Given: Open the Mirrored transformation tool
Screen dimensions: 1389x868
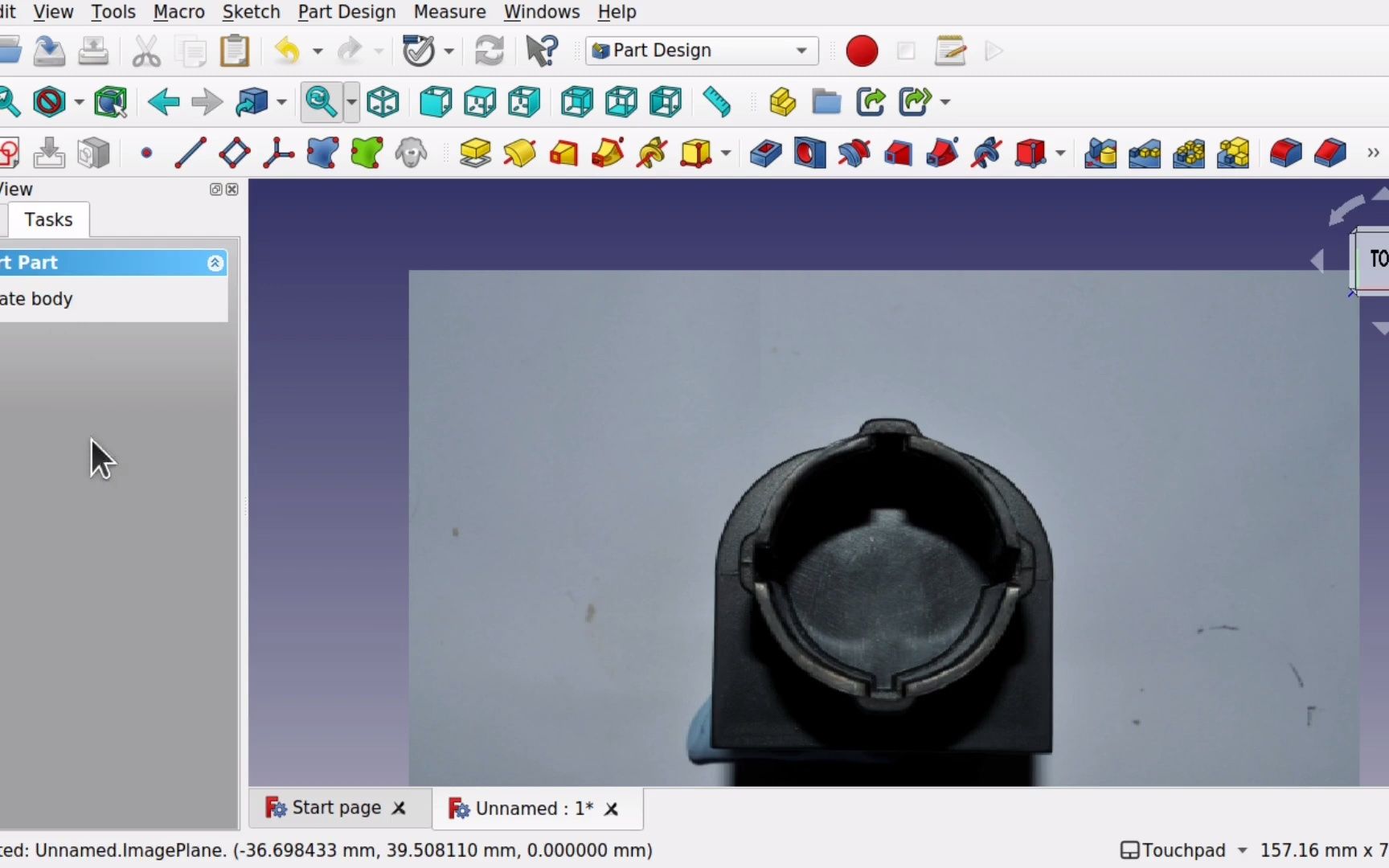Looking at the screenshot, I should tap(1100, 153).
